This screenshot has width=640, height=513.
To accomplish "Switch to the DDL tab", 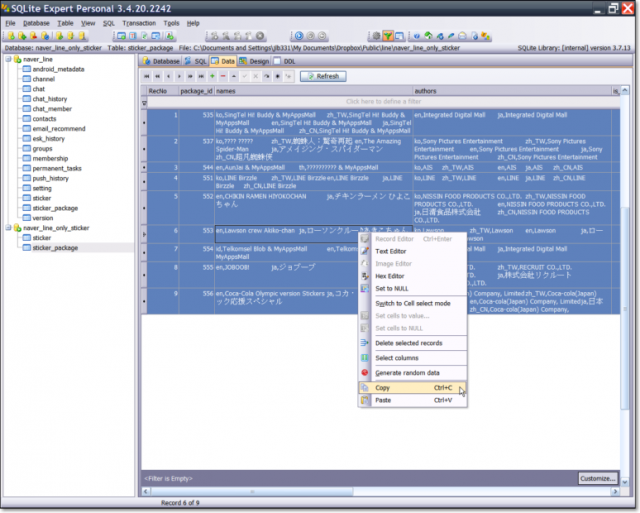I will click(284, 61).
